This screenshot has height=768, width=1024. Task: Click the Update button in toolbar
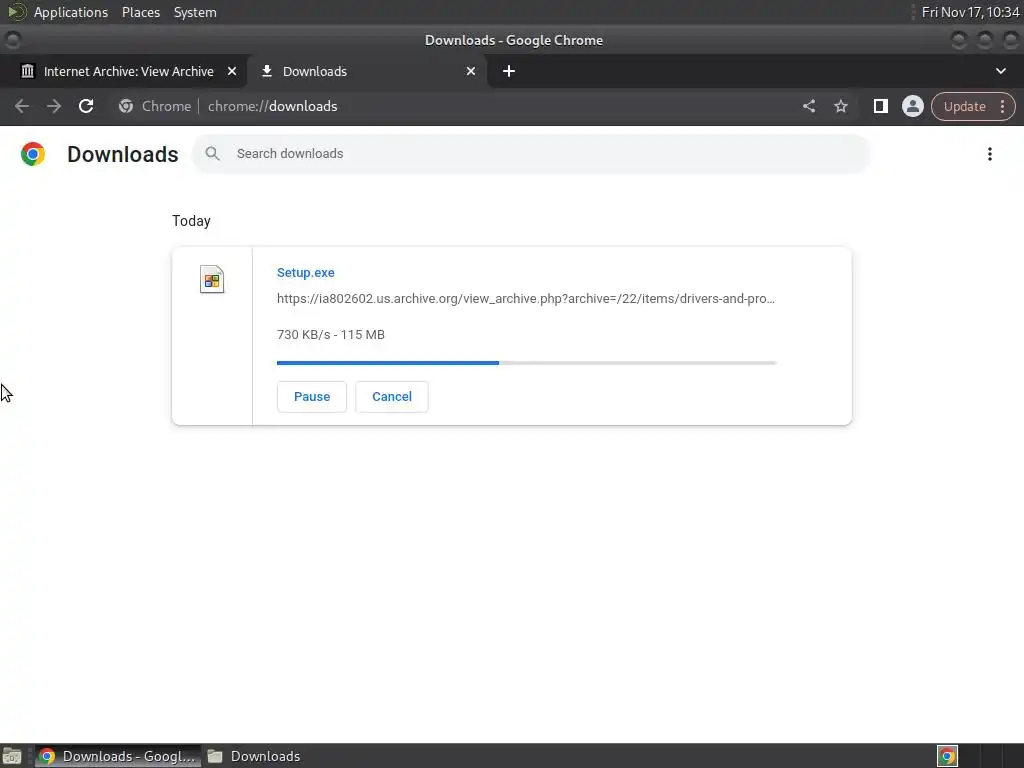pyautogui.click(x=964, y=106)
